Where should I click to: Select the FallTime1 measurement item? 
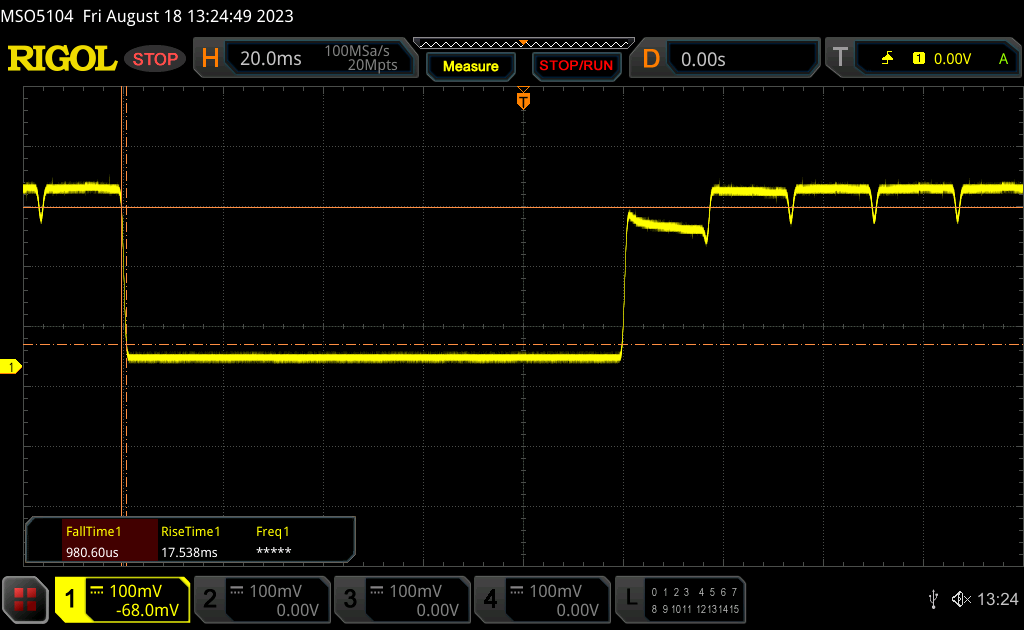(93, 541)
